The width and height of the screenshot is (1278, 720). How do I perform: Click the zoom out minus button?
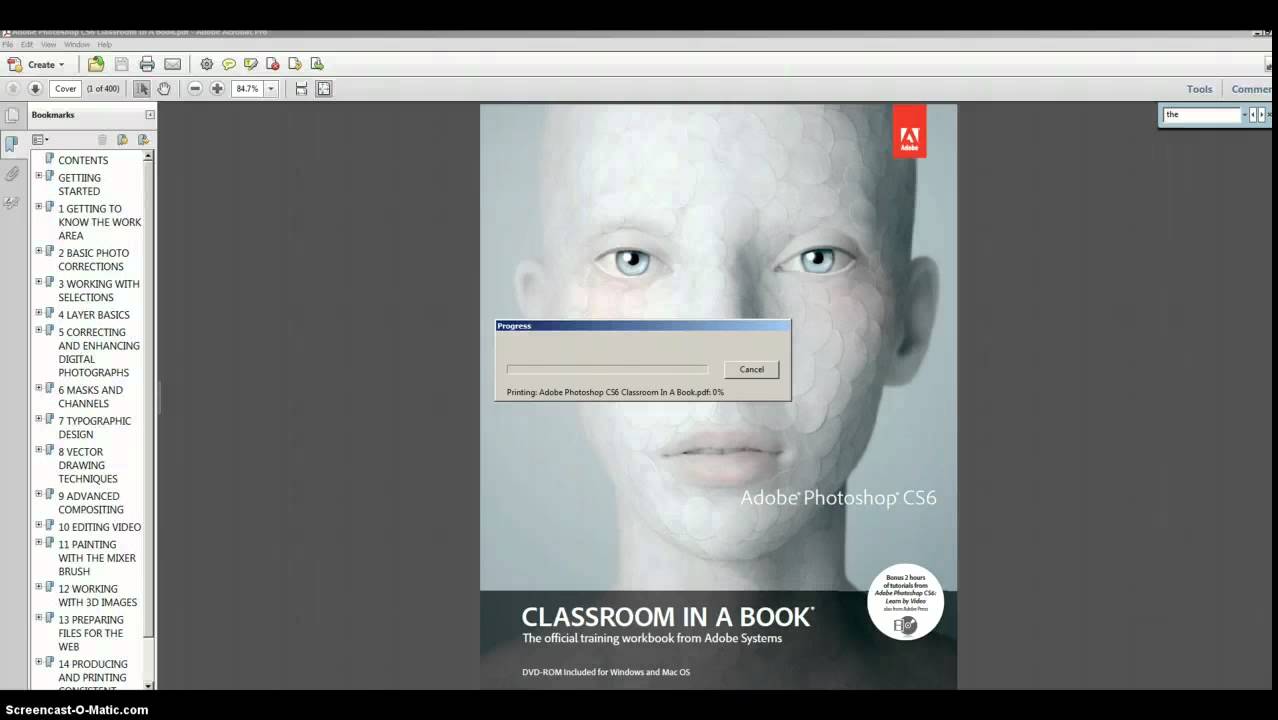click(195, 89)
